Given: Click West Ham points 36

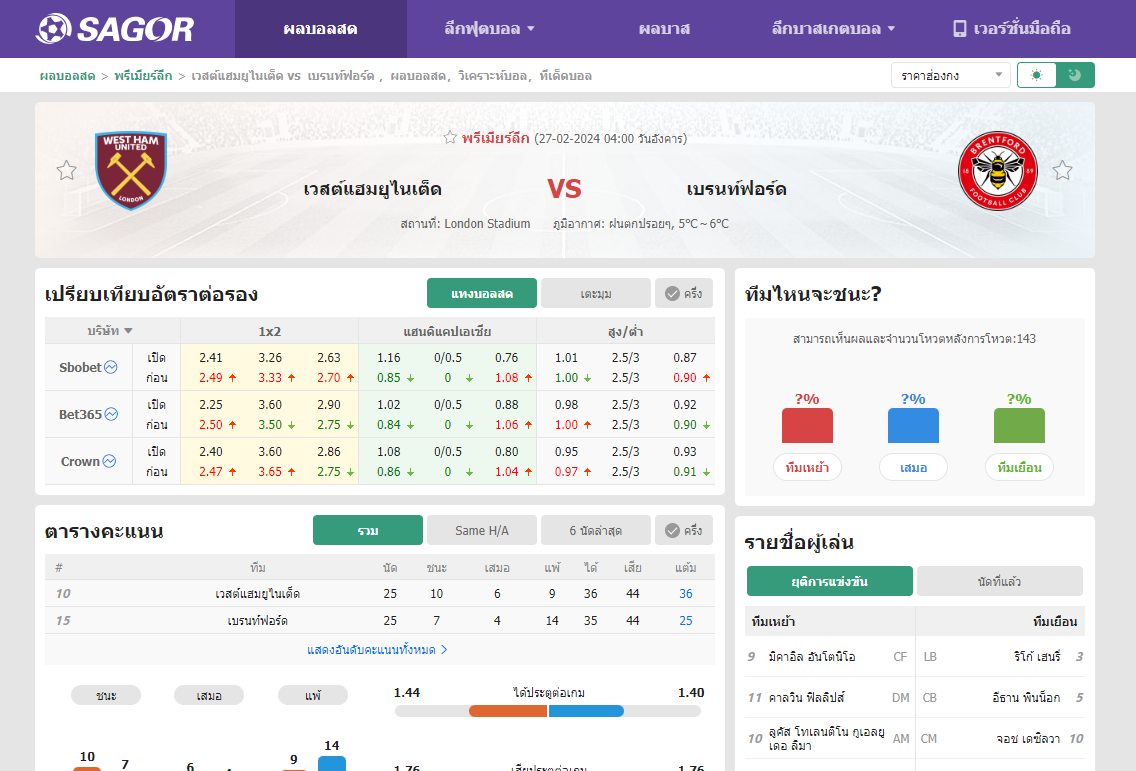Looking at the screenshot, I should (685, 593).
